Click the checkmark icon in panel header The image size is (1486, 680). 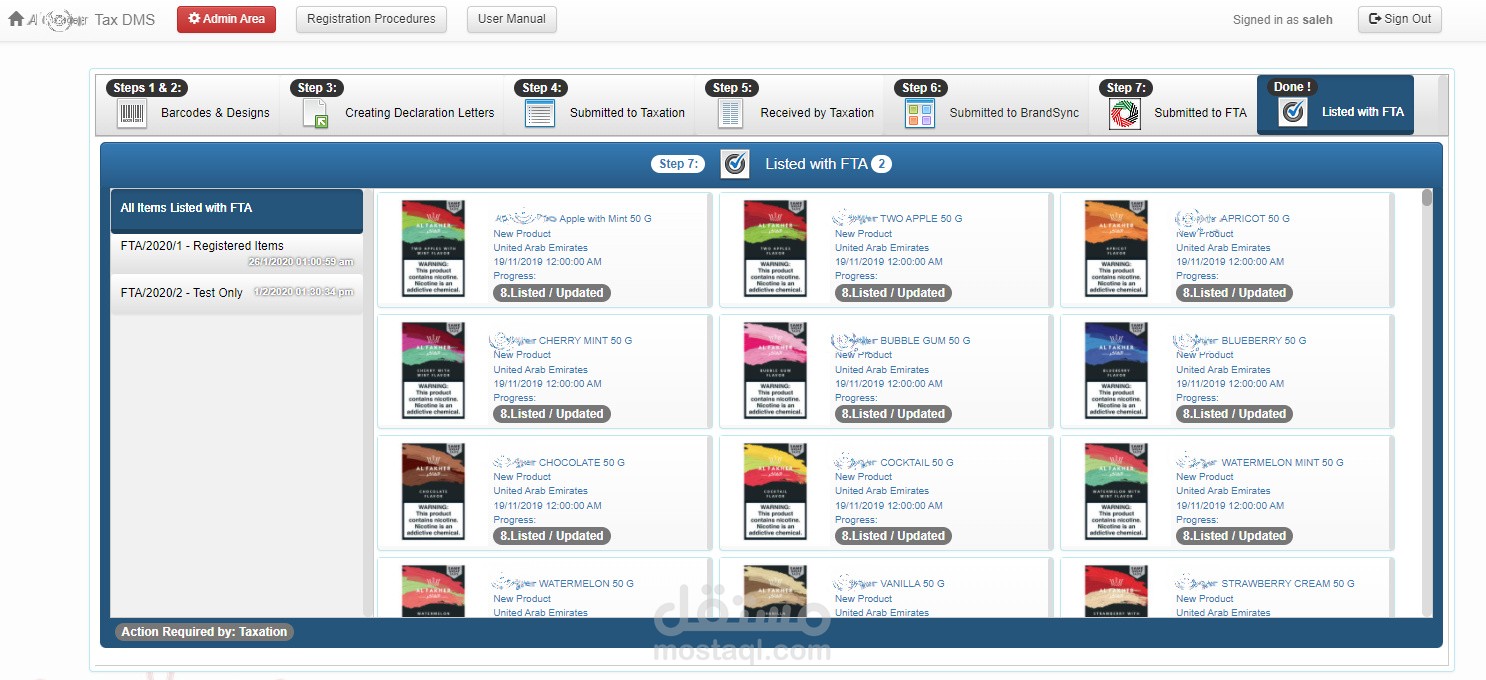735,164
